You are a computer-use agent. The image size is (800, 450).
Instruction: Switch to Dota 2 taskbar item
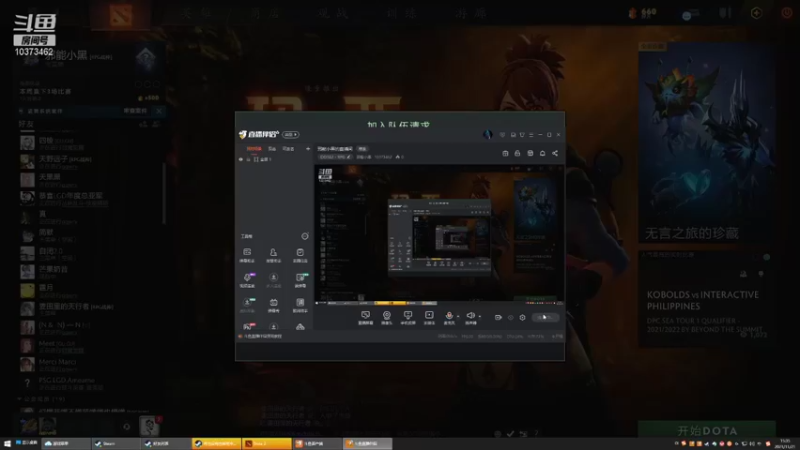(267, 444)
